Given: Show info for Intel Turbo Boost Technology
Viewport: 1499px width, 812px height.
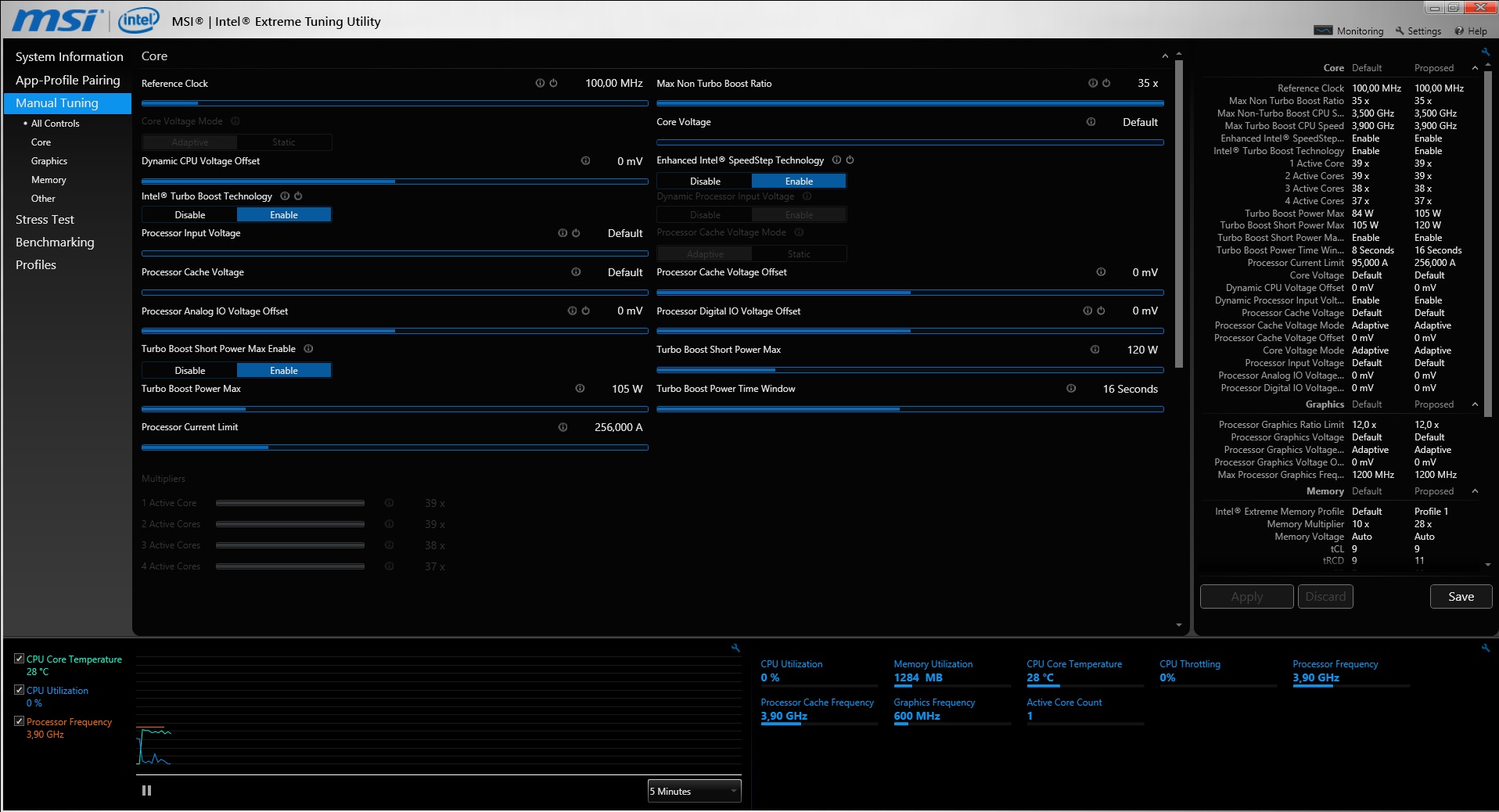Looking at the screenshot, I should pyautogui.click(x=285, y=196).
